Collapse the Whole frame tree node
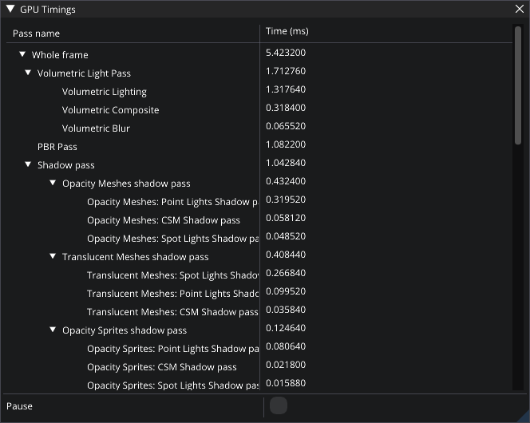This screenshot has width=530, height=423. (22, 54)
